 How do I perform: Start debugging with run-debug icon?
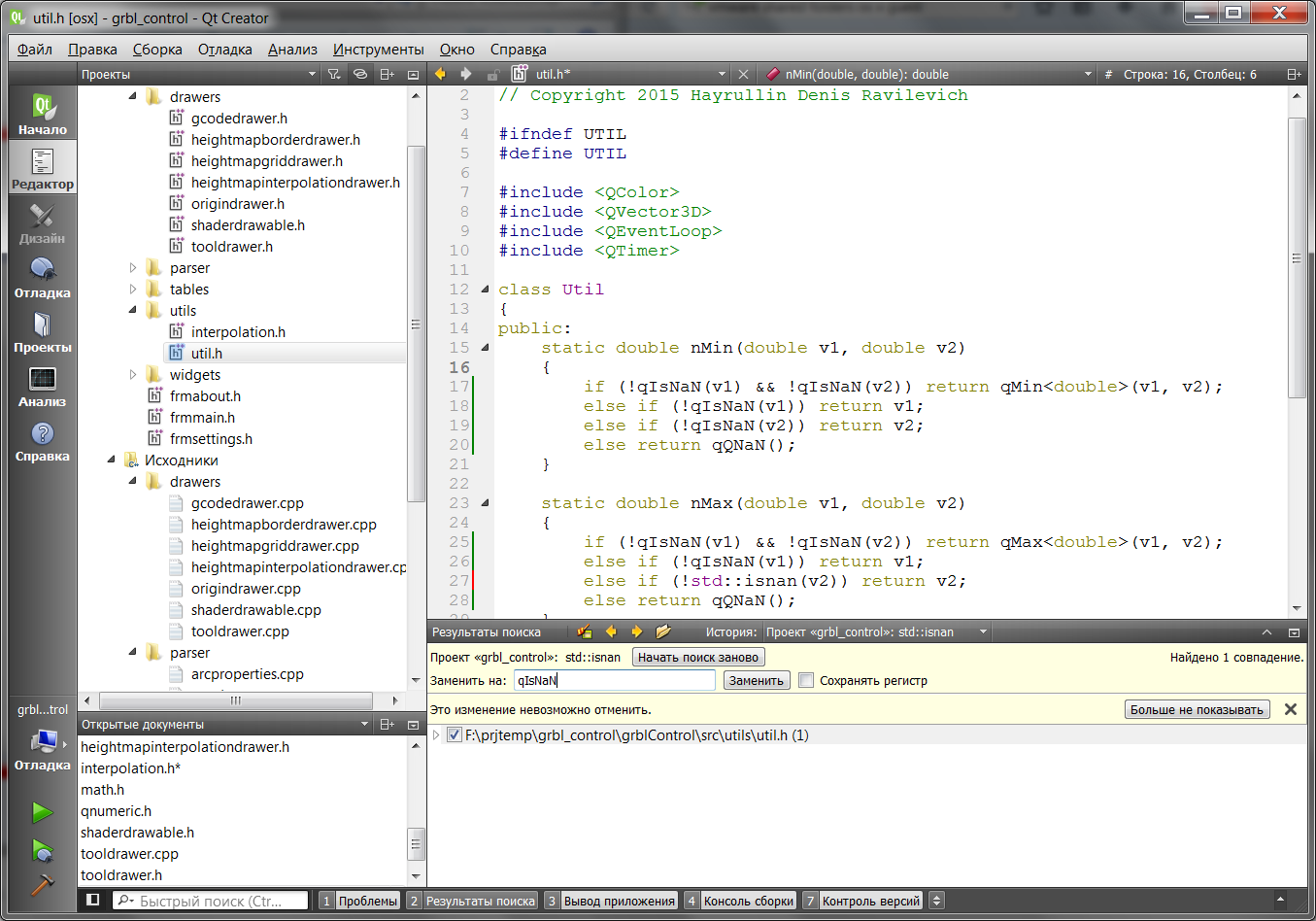pos(43,850)
